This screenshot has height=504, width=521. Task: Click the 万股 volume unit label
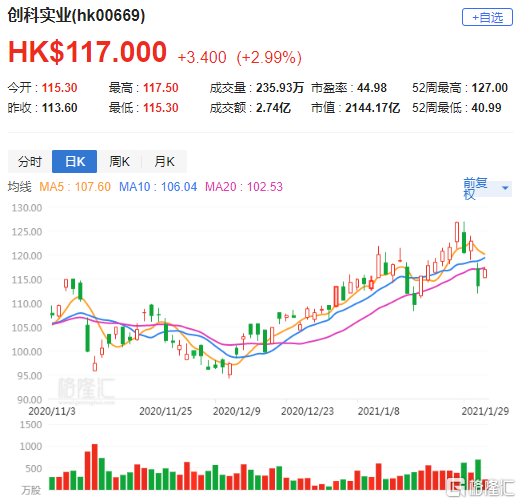[31, 490]
